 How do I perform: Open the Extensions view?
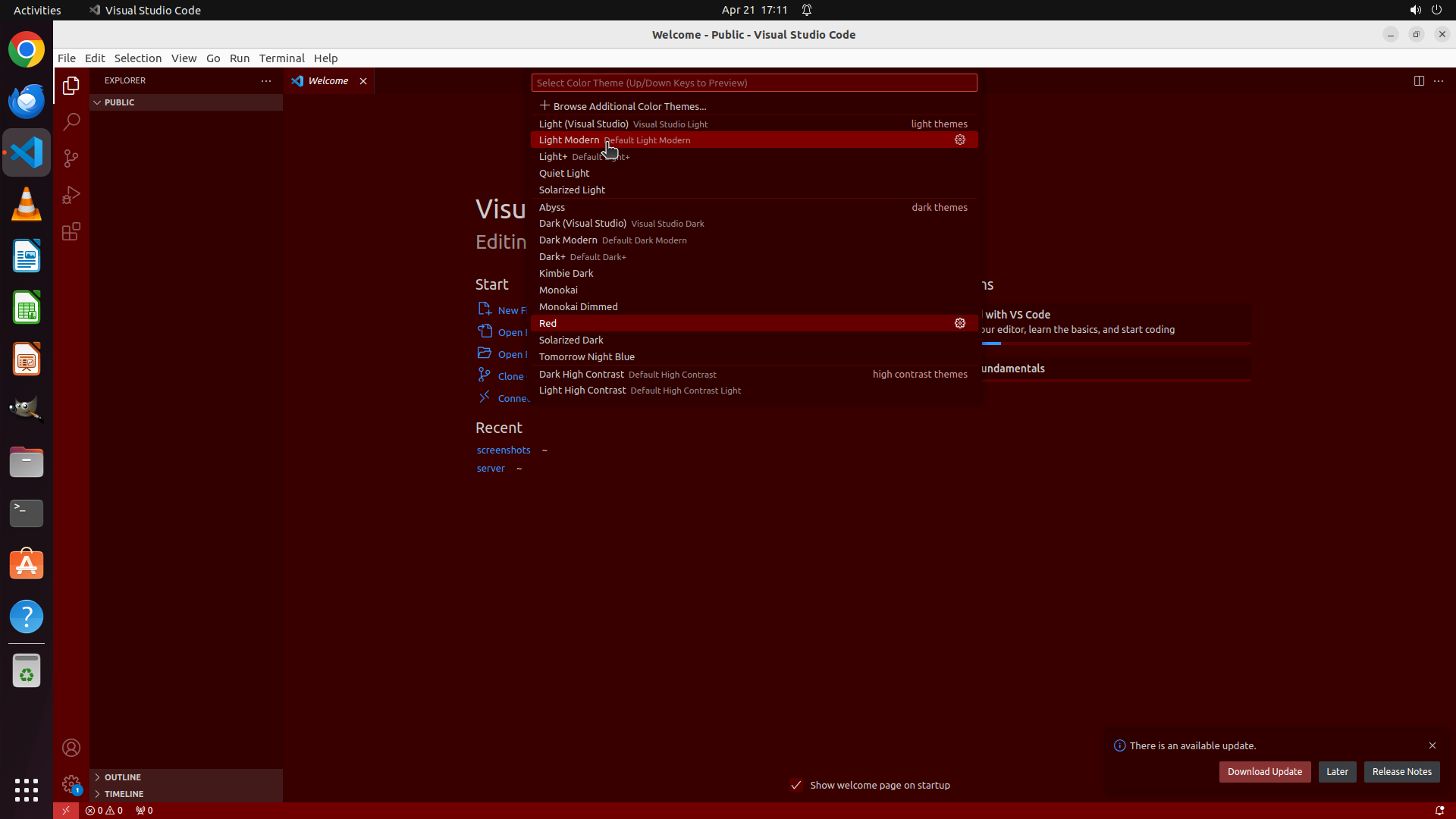point(71,231)
